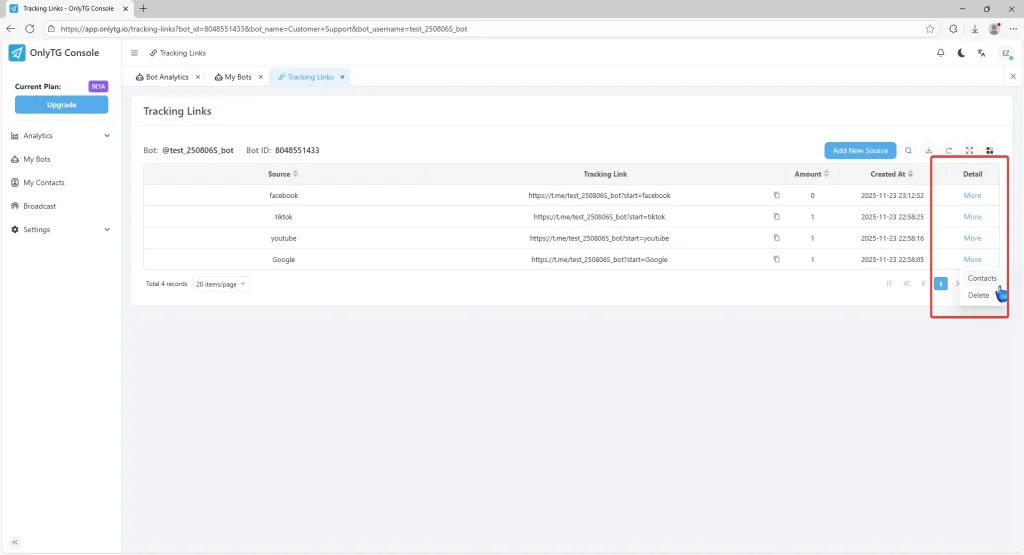Click the Add New Source button
This screenshot has height=555, width=1024.
(x=860, y=151)
